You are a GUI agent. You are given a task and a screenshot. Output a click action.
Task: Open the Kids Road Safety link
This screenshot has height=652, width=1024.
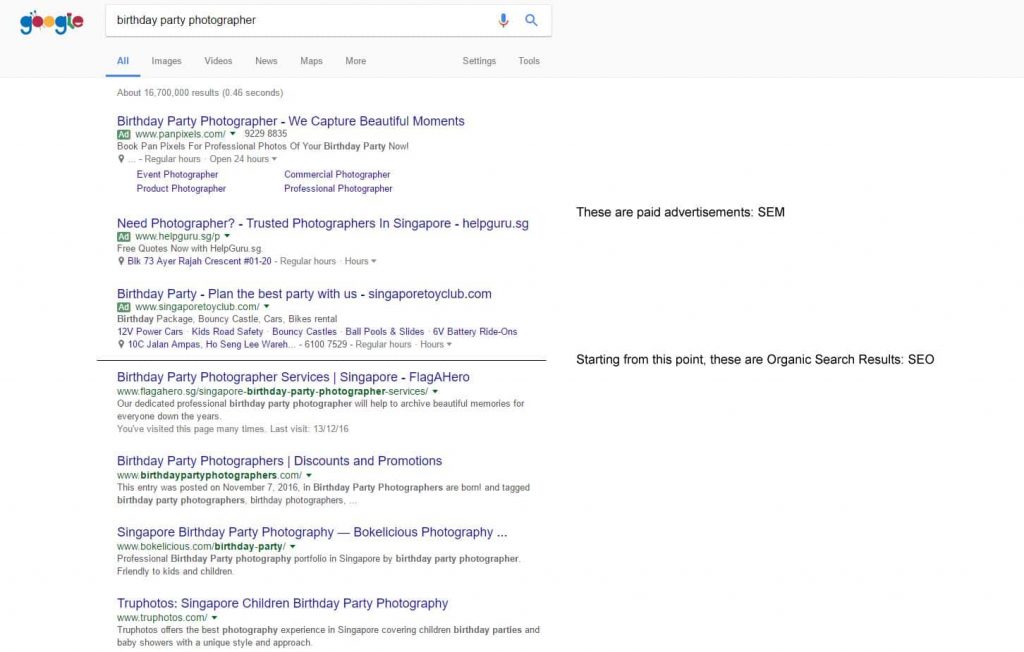227,332
